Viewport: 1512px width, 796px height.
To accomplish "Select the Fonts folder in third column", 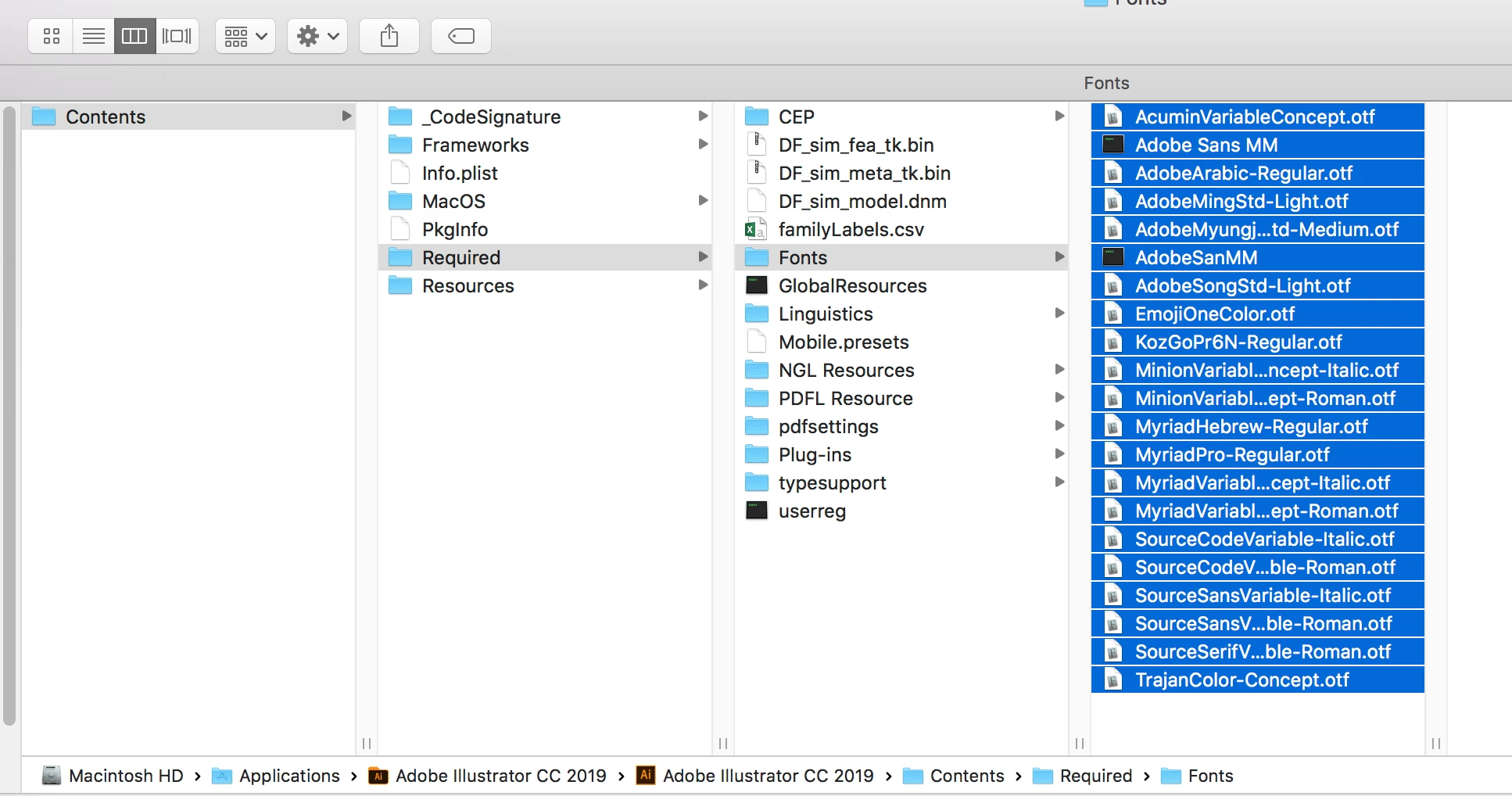I will 901,257.
